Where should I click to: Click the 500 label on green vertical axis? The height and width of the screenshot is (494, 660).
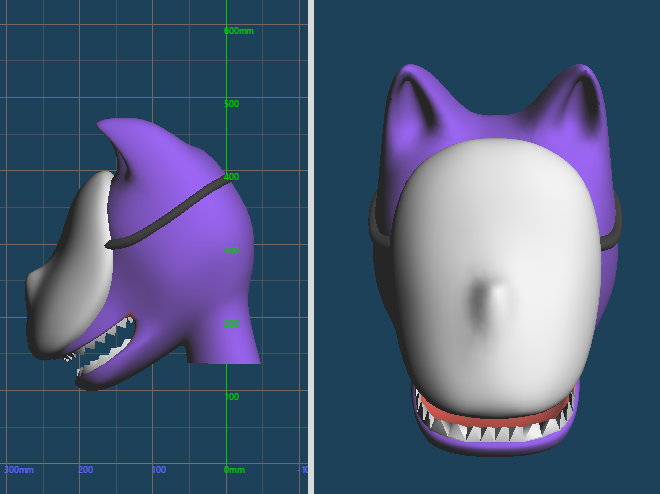coord(232,104)
